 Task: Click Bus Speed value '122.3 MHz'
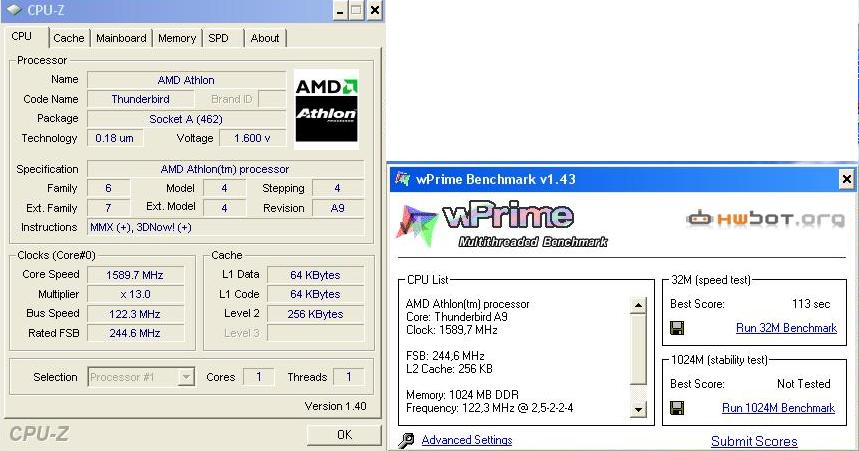click(x=135, y=314)
